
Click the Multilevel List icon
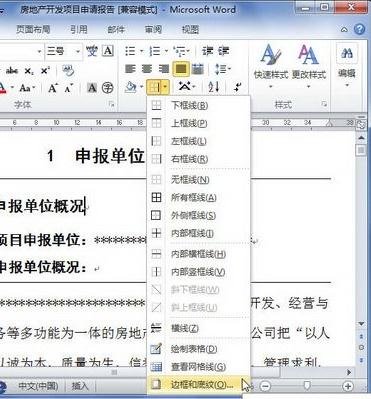click(180, 51)
